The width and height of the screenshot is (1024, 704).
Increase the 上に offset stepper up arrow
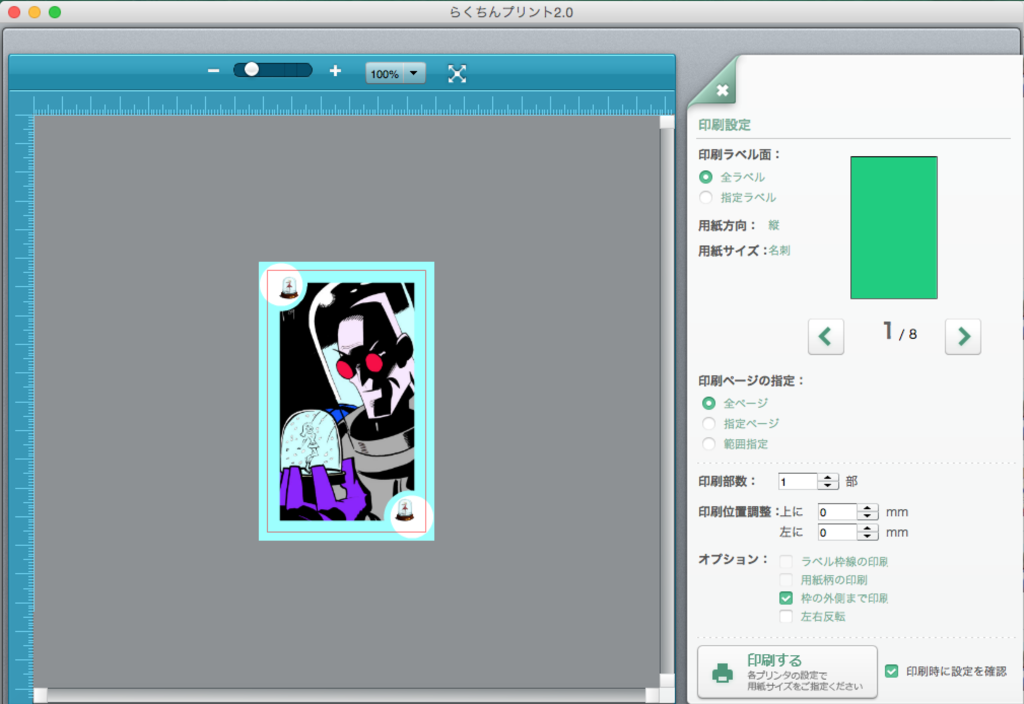coord(867,507)
